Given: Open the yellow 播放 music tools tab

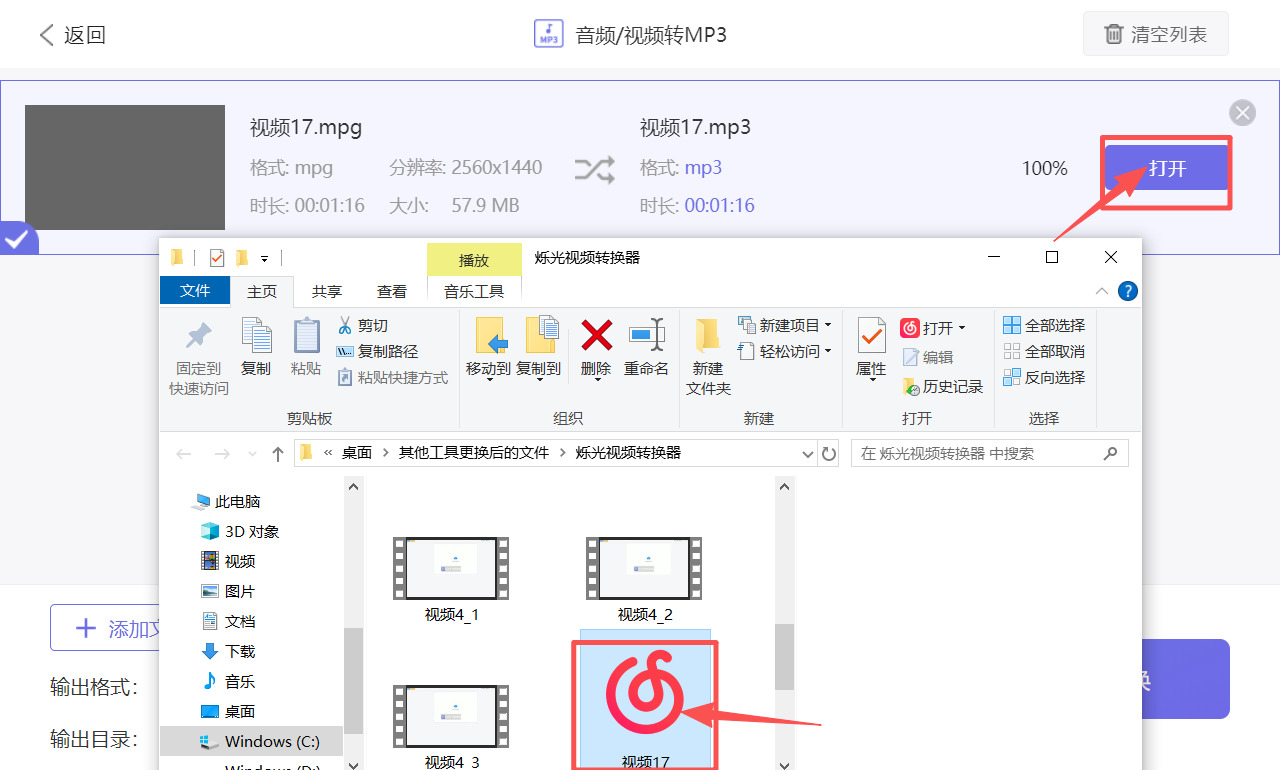Looking at the screenshot, I should point(474,259).
